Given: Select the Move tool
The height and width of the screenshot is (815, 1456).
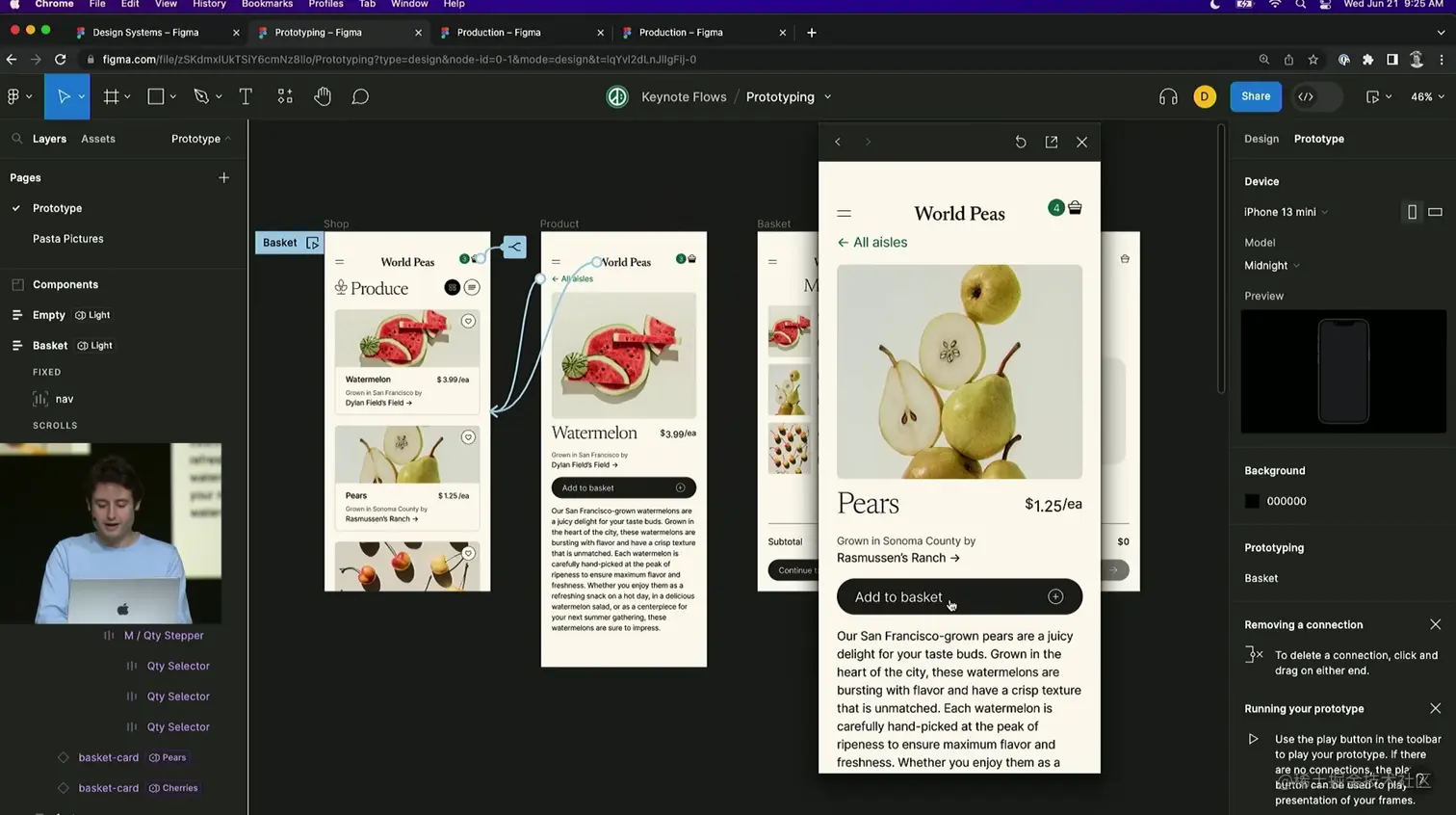Looking at the screenshot, I should [64, 96].
